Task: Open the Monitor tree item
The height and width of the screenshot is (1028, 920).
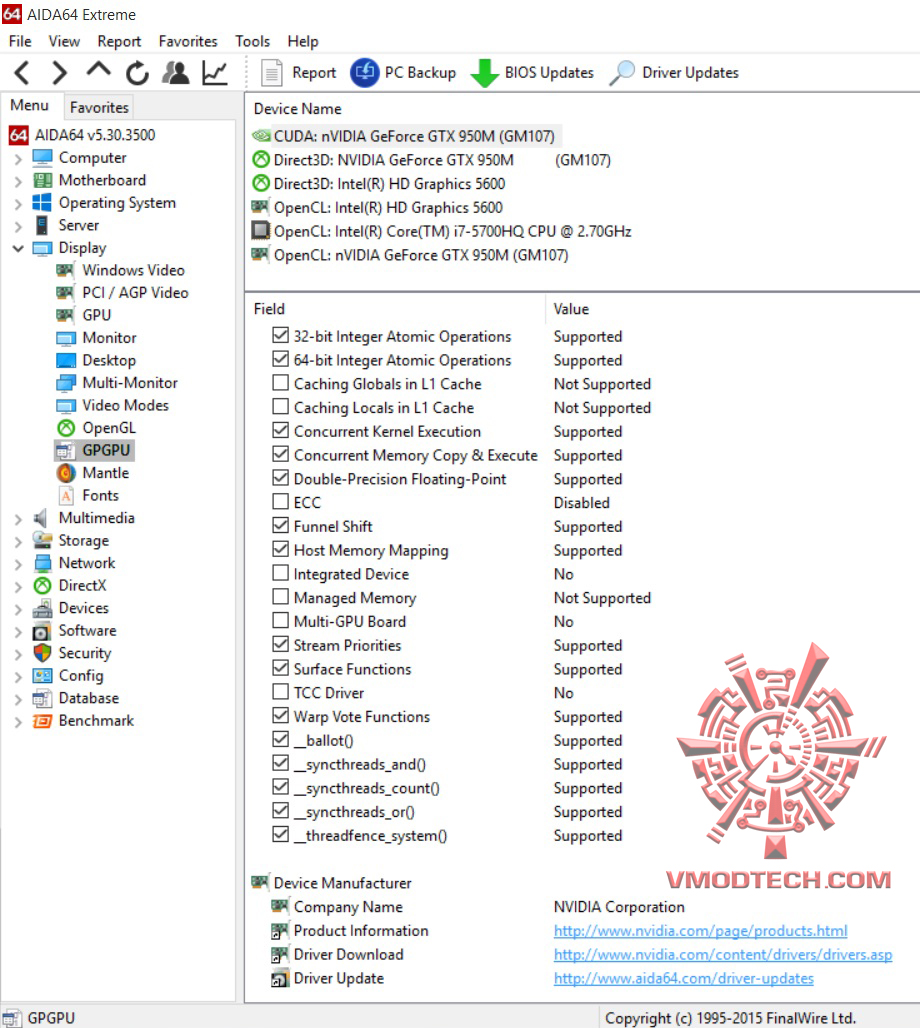Action: coord(110,338)
